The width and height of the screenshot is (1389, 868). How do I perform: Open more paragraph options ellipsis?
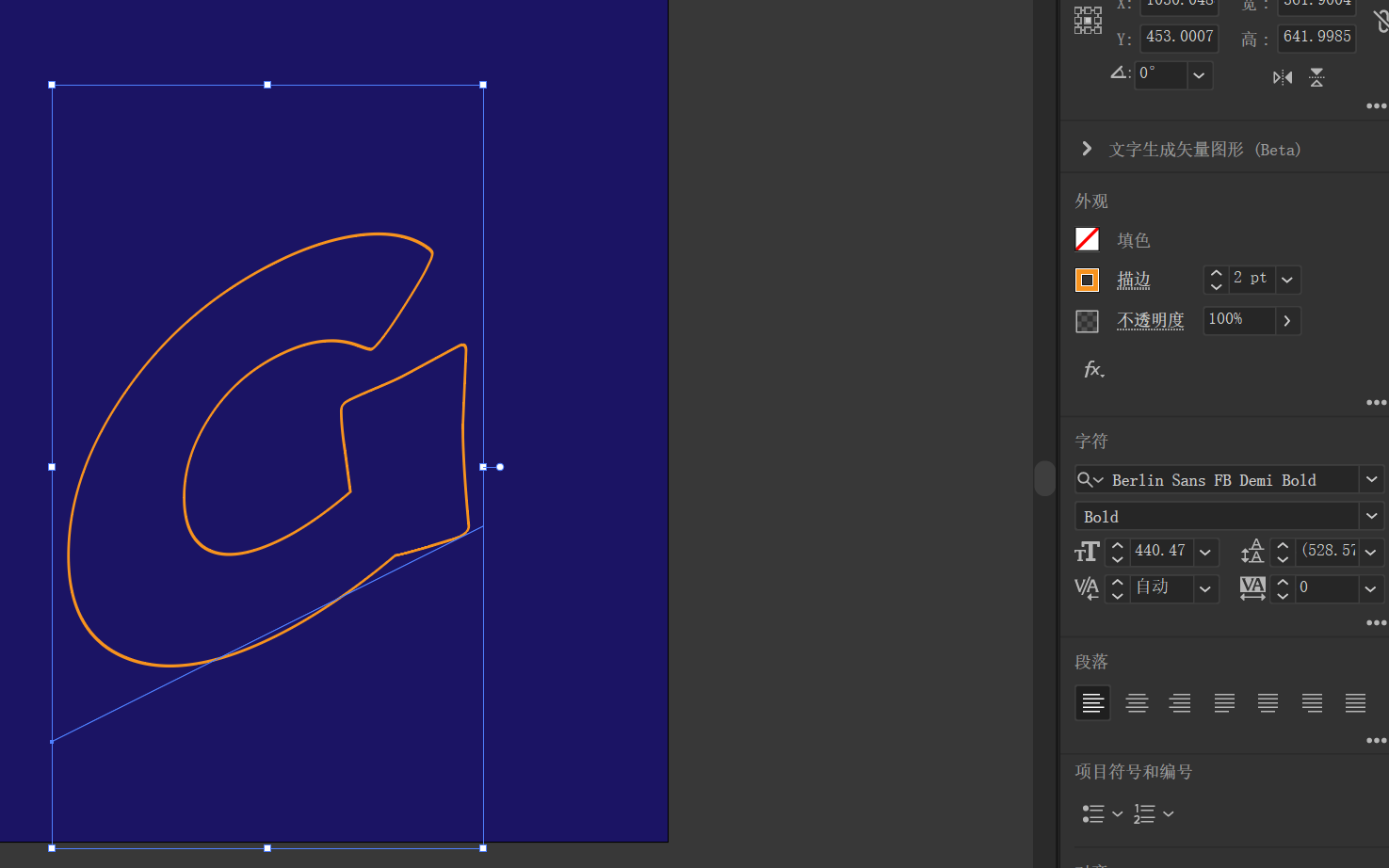[x=1377, y=741]
